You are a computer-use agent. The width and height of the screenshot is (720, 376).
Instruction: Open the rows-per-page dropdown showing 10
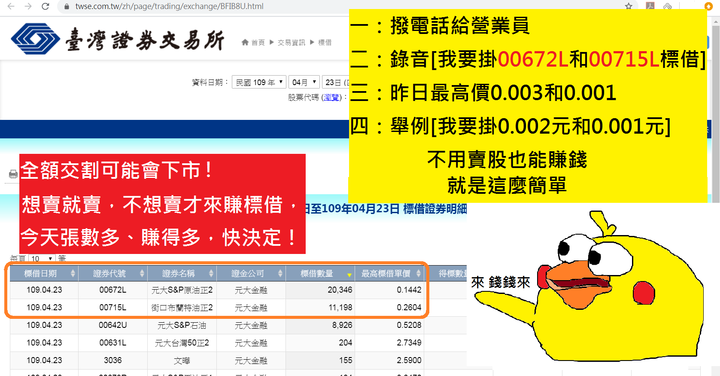pyautogui.click(x=41, y=258)
